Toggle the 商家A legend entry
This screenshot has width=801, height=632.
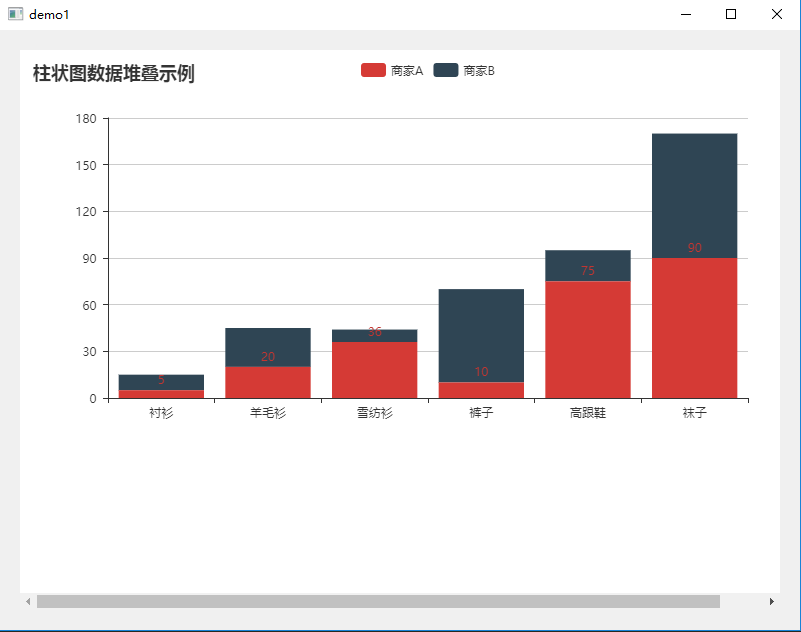point(404,70)
